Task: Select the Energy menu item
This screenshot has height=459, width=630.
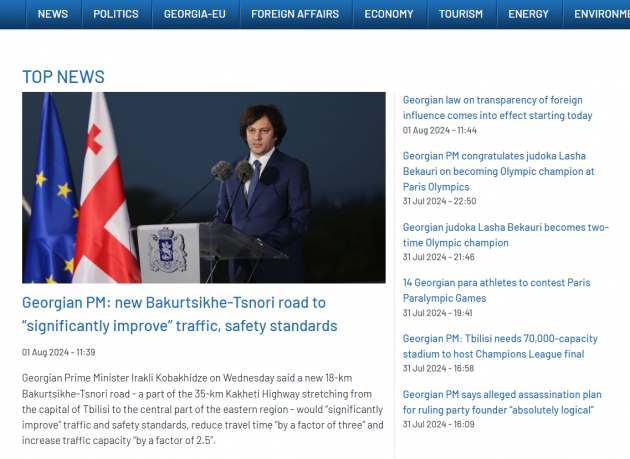Action: pyautogui.click(x=528, y=14)
